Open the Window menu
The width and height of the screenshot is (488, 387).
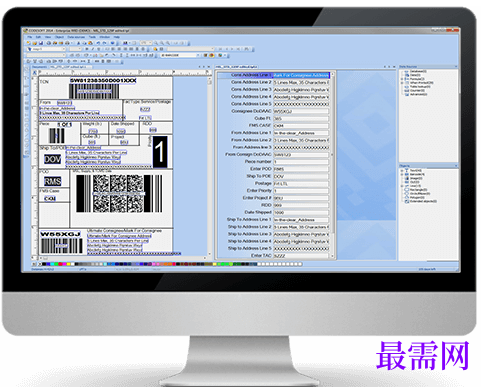tap(105, 37)
